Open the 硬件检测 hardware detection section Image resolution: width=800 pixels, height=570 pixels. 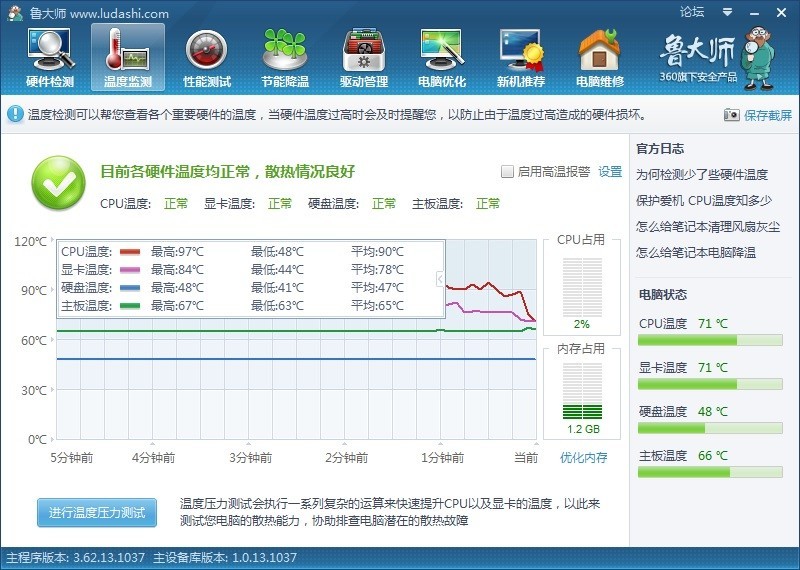coord(50,58)
